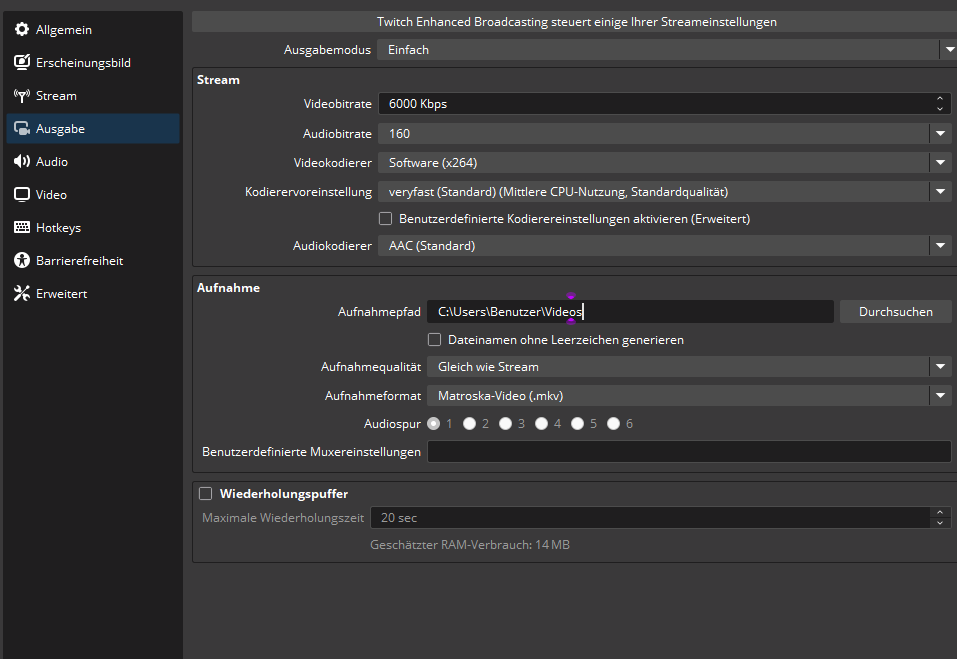This screenshot has height=659, width=957.
Task: Click the Benutzerdefinierte Muxereinstellungen text field
Action: (688, 452)
